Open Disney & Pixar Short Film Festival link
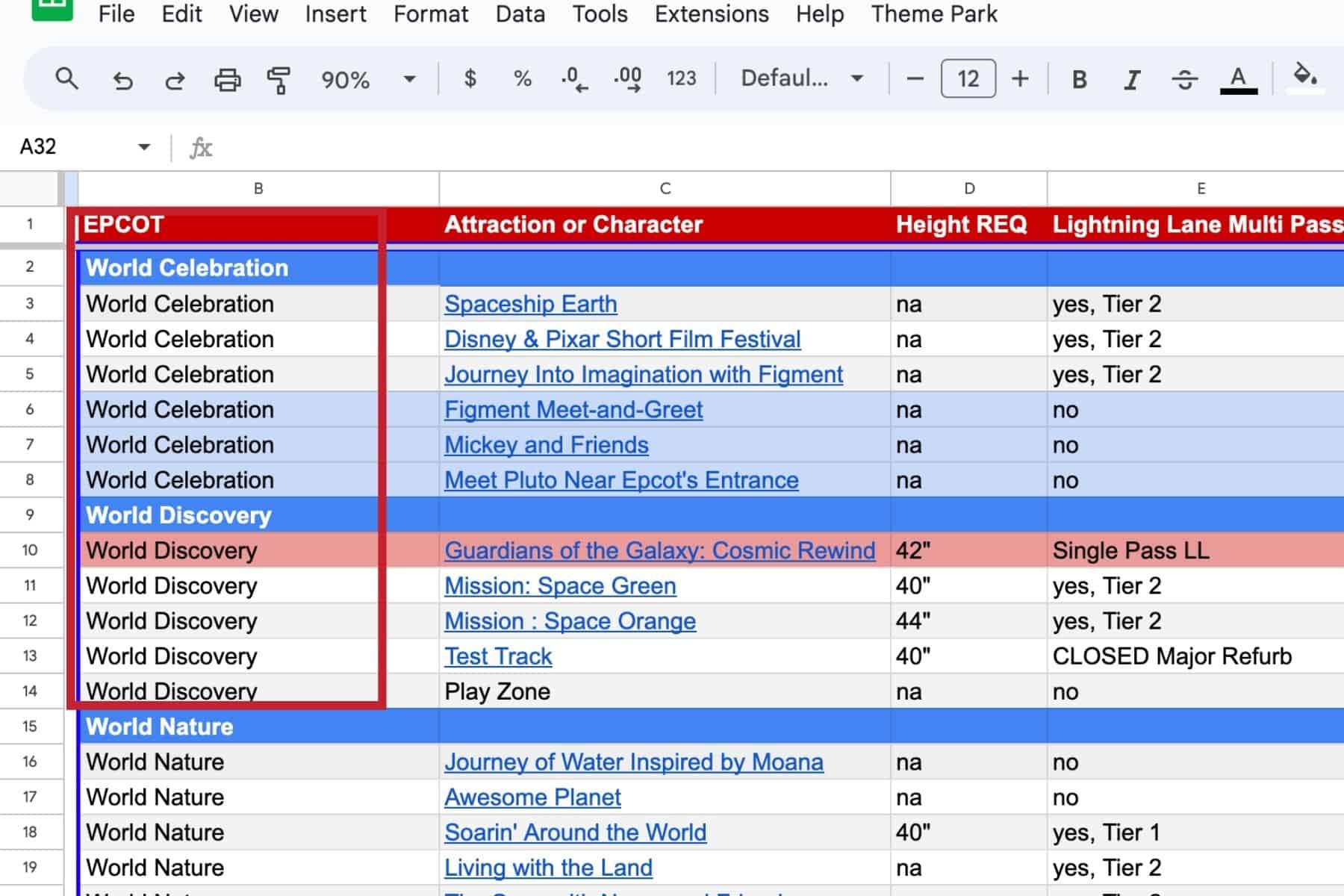Viewport: 1344px width, 896px height. click(623, 339)
